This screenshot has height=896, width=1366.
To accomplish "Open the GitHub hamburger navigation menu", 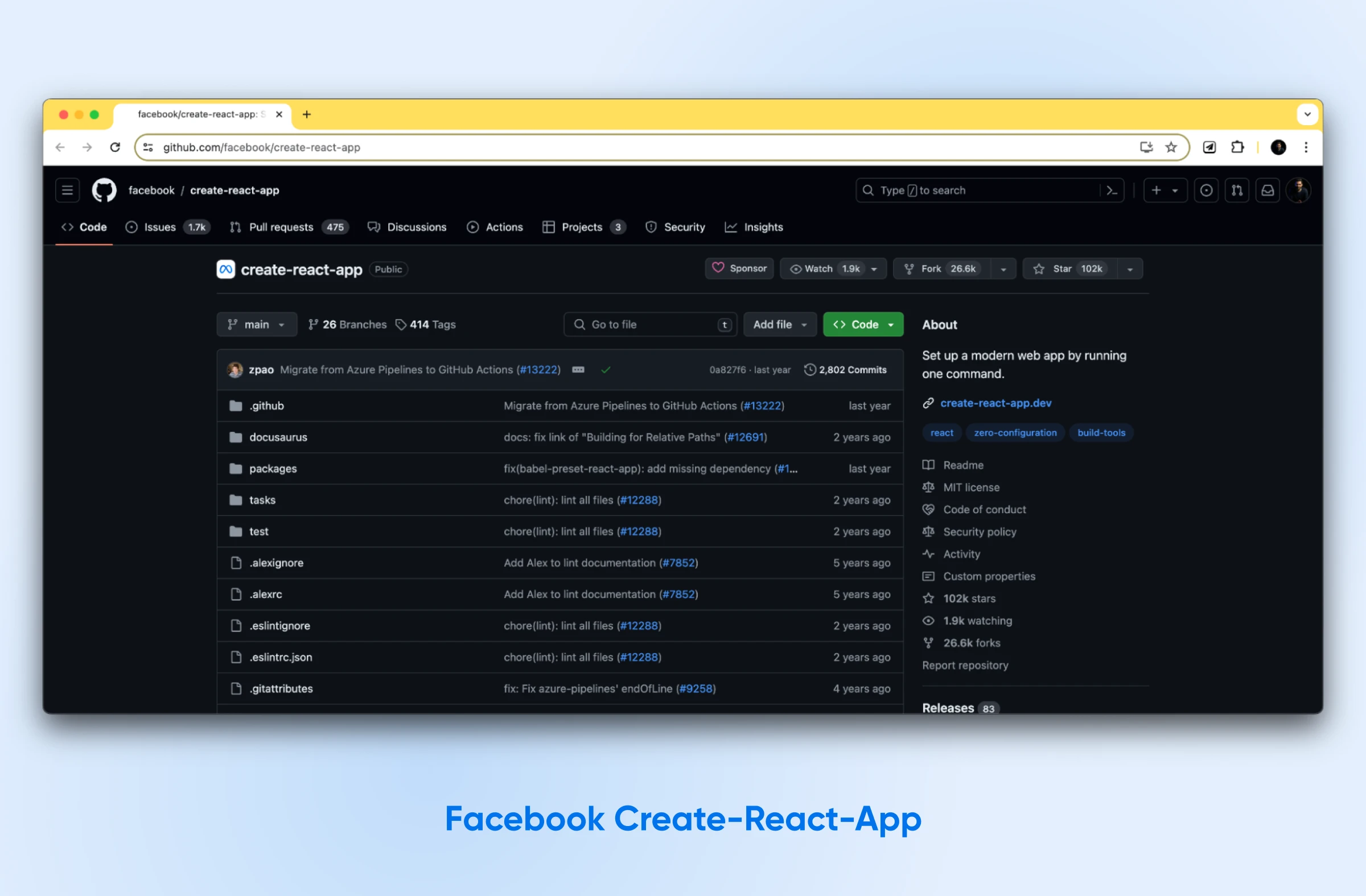I will click(x=67, y=191).
